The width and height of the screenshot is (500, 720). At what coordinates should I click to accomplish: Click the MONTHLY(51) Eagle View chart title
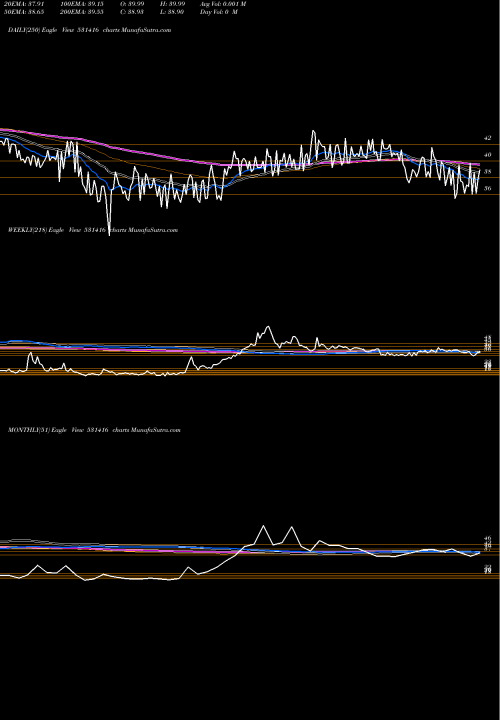click(94, 430)
